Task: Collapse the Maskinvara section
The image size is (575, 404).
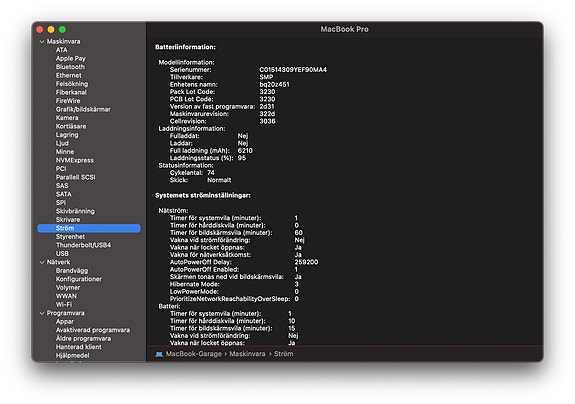Action: click(42, 42)
